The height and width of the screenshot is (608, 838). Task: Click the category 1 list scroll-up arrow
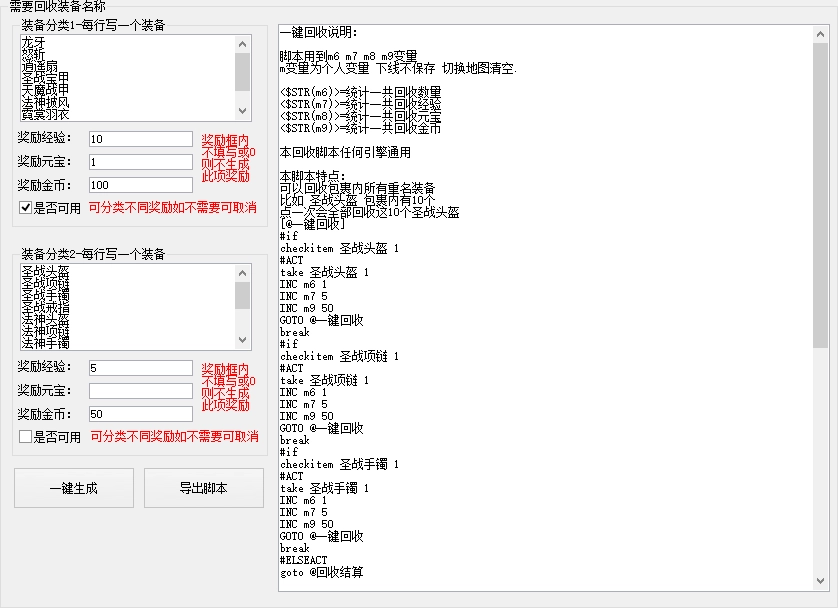tap(242, 44)
